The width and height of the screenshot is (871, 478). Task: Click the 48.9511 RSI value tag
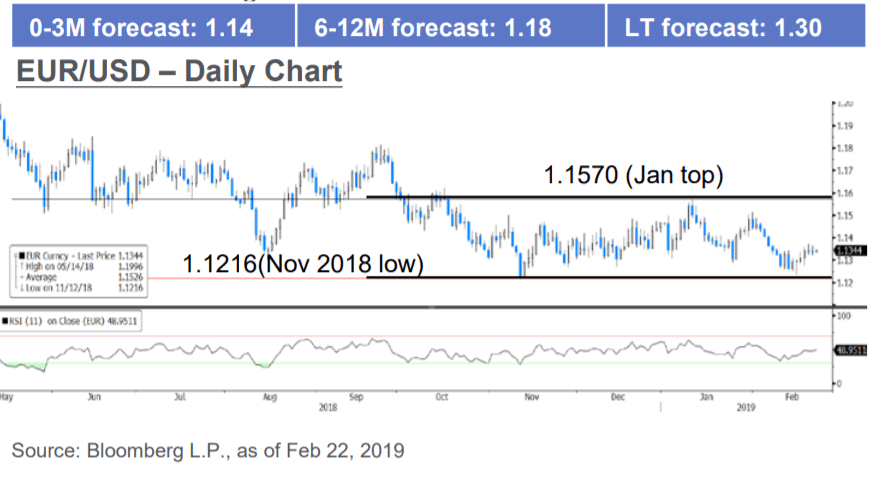pyautogui.click(x=851, y=351)
